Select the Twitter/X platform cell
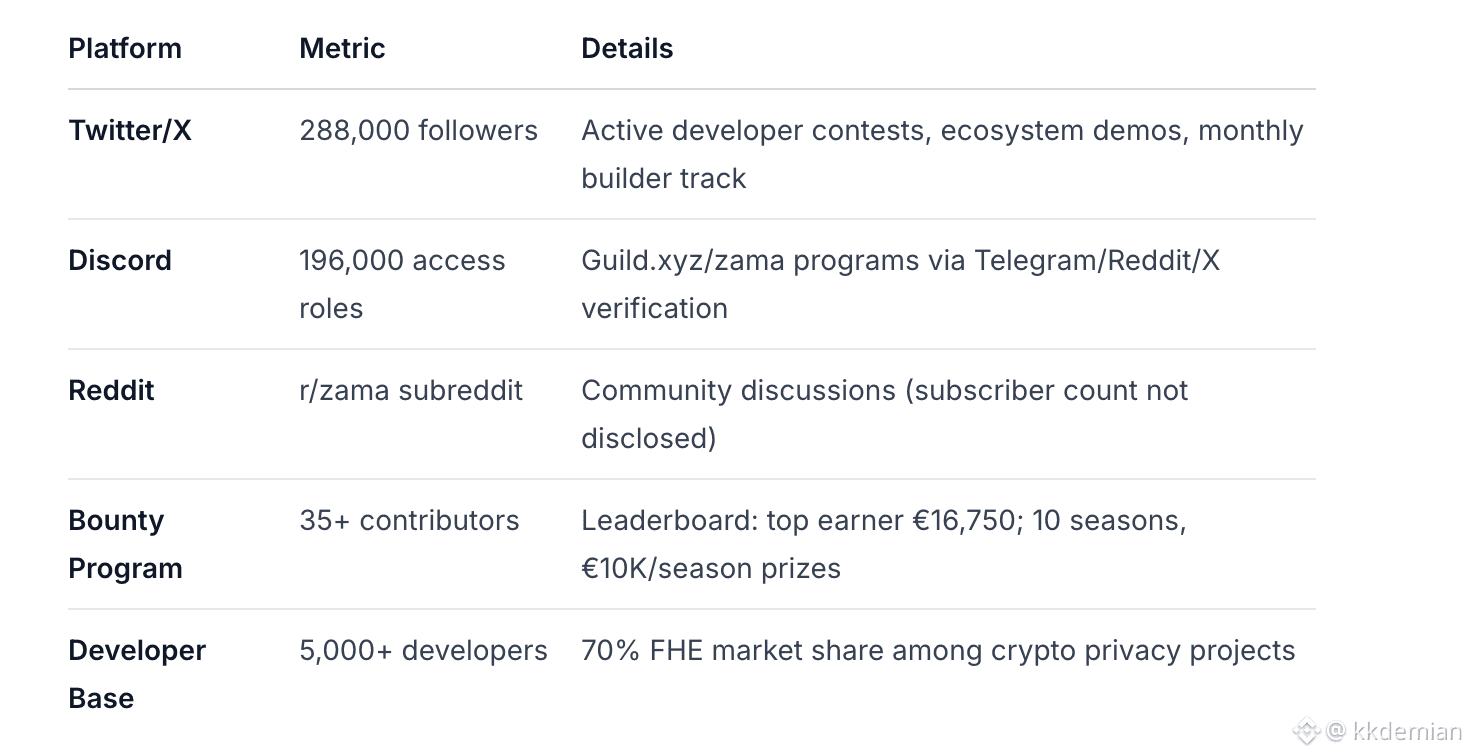The width and height of the screenshot is (1470, 756). click(x=130, y=130)
